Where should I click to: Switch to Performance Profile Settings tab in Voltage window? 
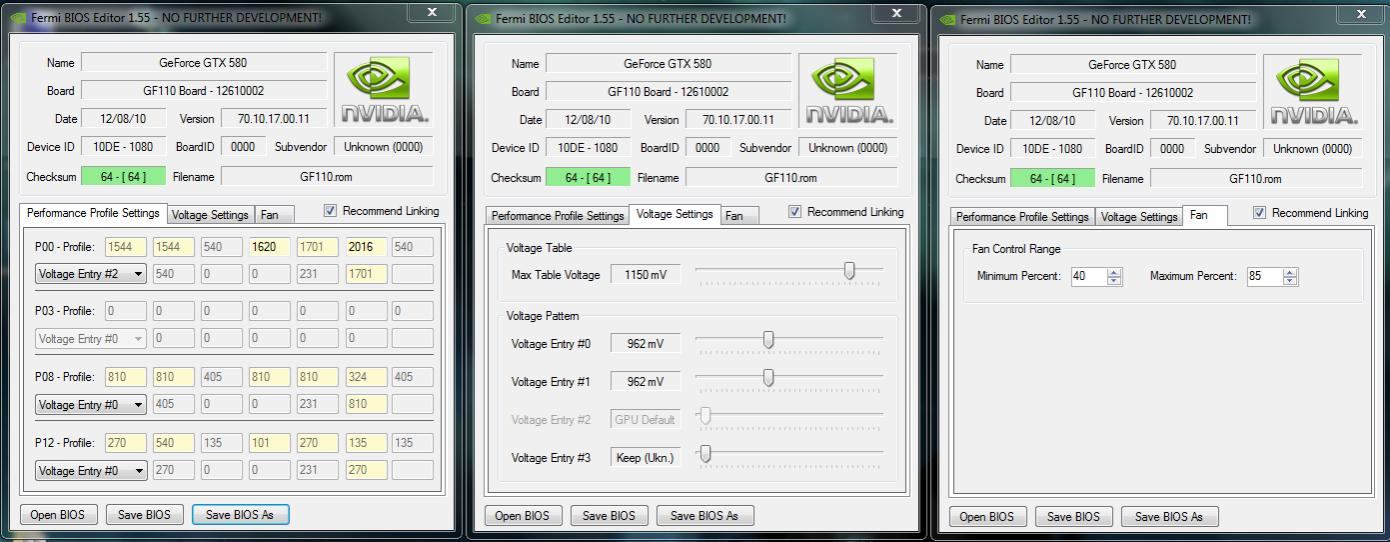pos(558,216)
